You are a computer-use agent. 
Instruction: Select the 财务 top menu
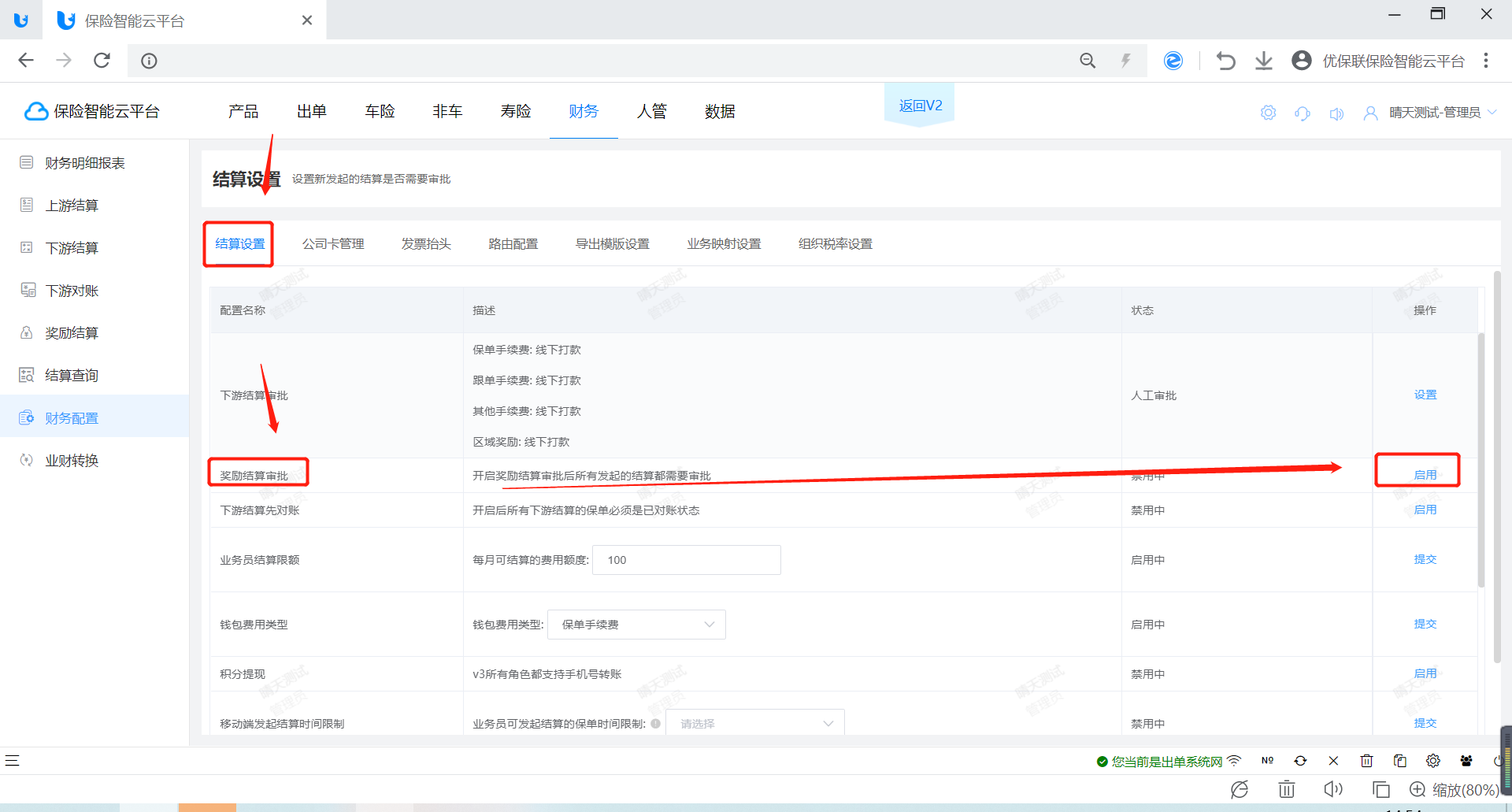click(x=584, y=111)
